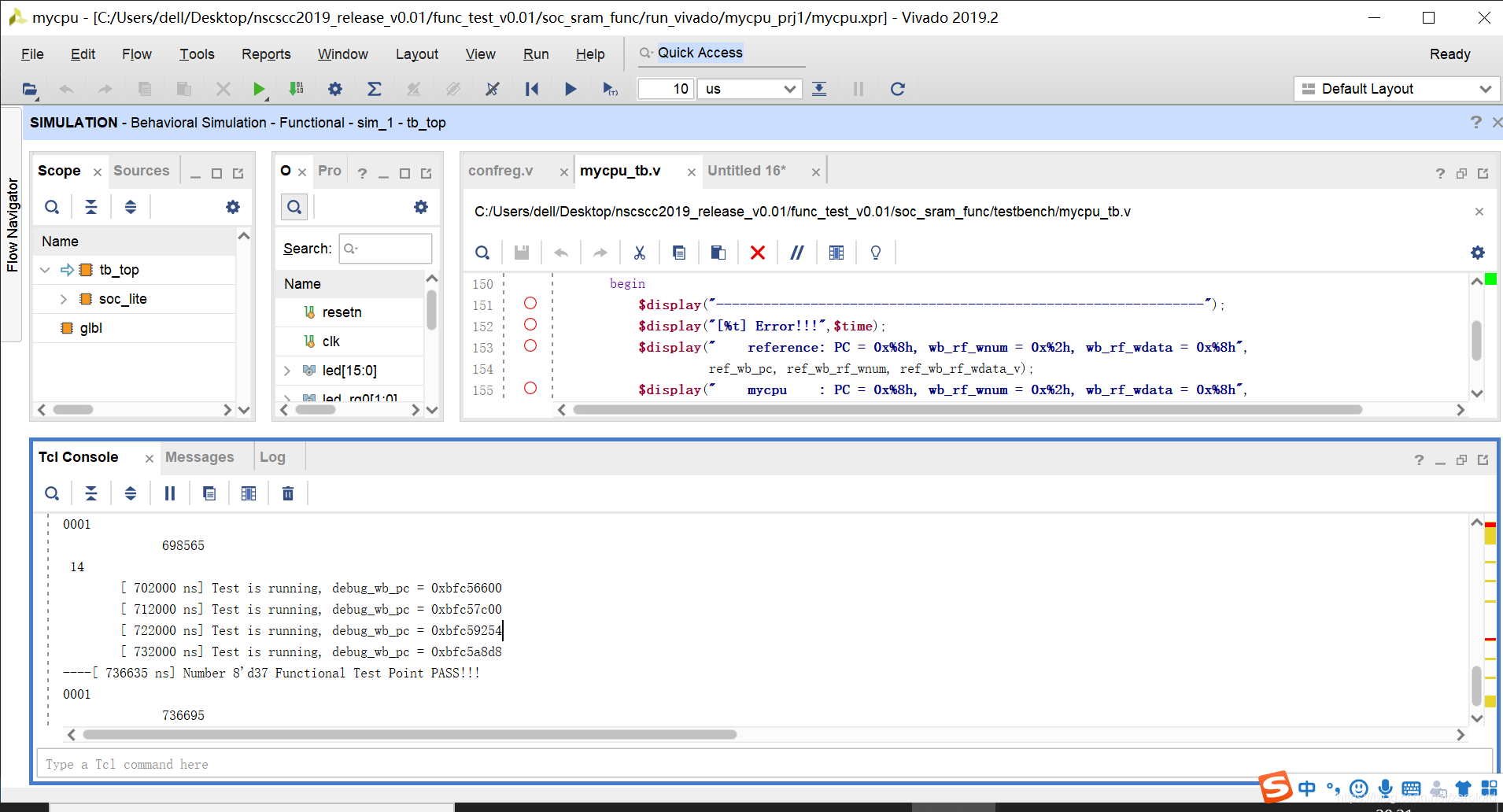This screenshot has width=1503, height=812.
Task: Close the mycpu_tb.v tab
Action: point(692,172)
